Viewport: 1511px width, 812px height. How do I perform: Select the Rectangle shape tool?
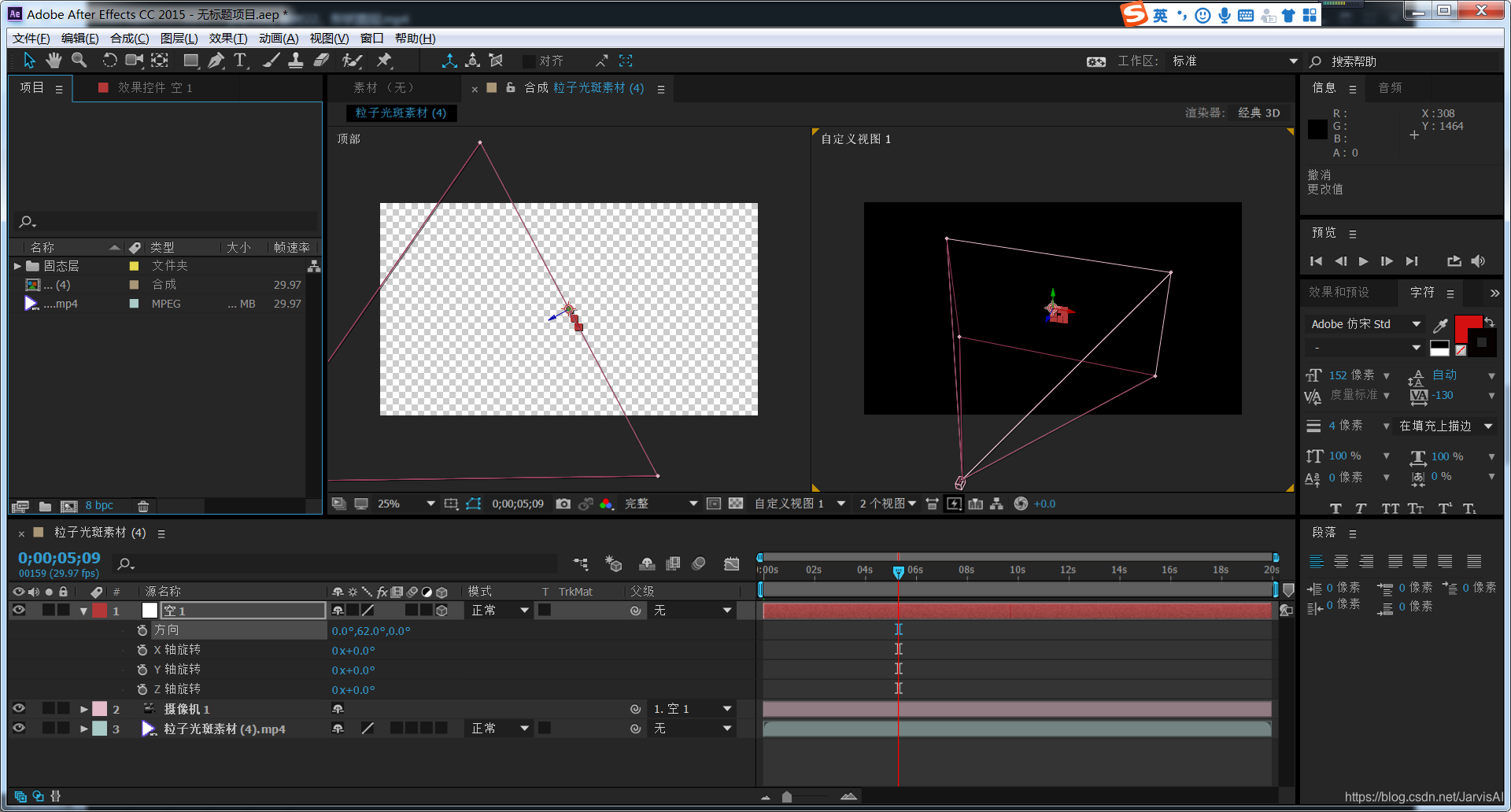point(191,61)
